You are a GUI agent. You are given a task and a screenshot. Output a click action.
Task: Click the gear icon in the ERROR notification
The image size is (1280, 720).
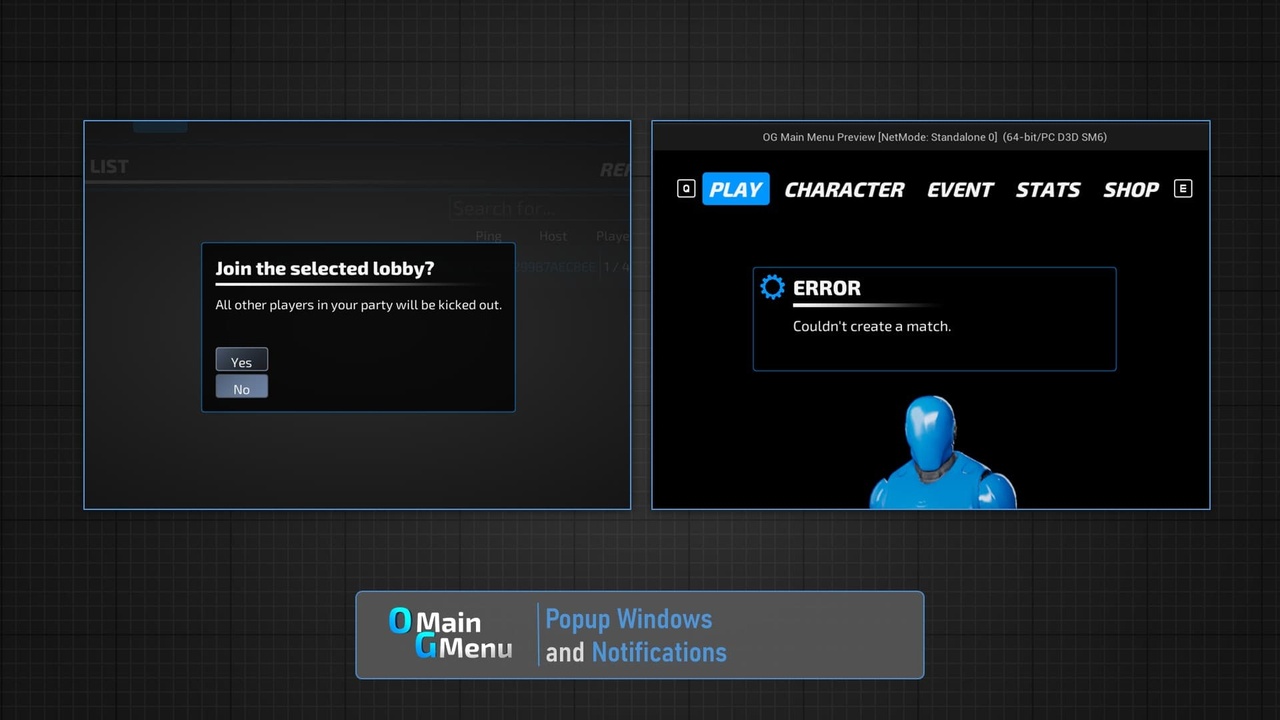[771, 287]
